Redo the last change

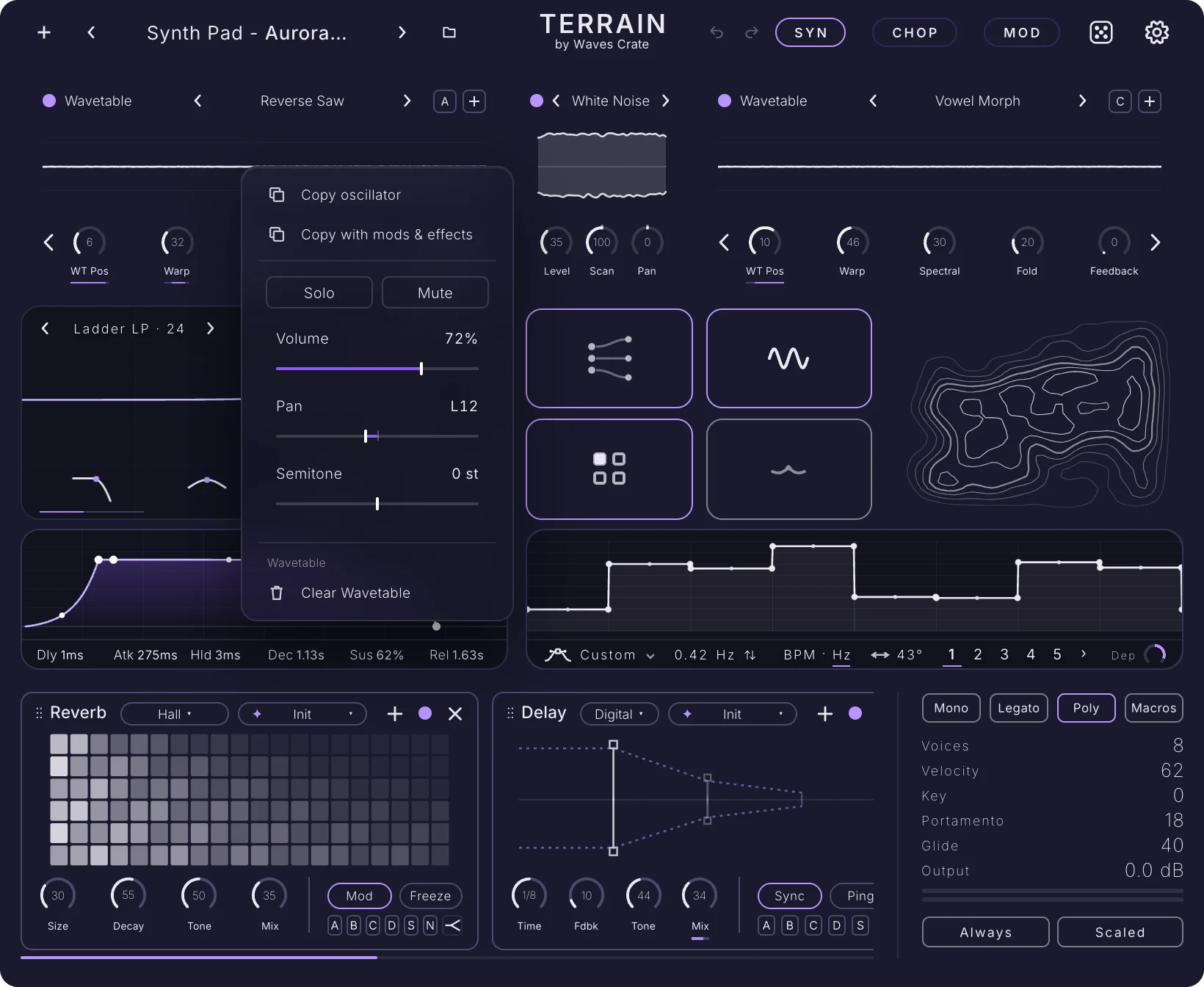click(x=751, y=32)
